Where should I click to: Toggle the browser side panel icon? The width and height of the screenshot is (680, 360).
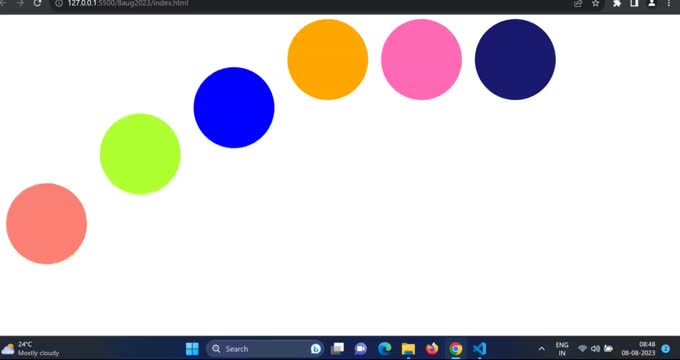pos(634,3)
